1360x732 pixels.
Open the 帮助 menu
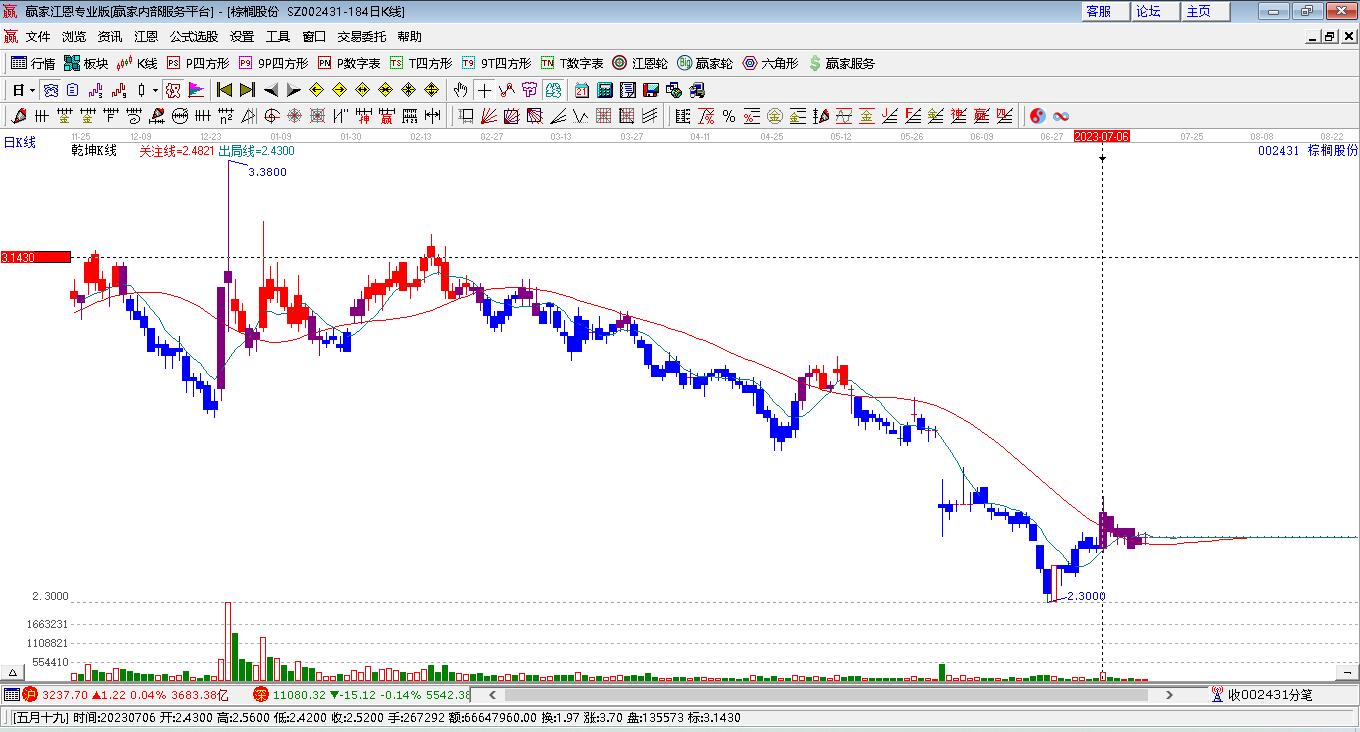coord(409,37)
